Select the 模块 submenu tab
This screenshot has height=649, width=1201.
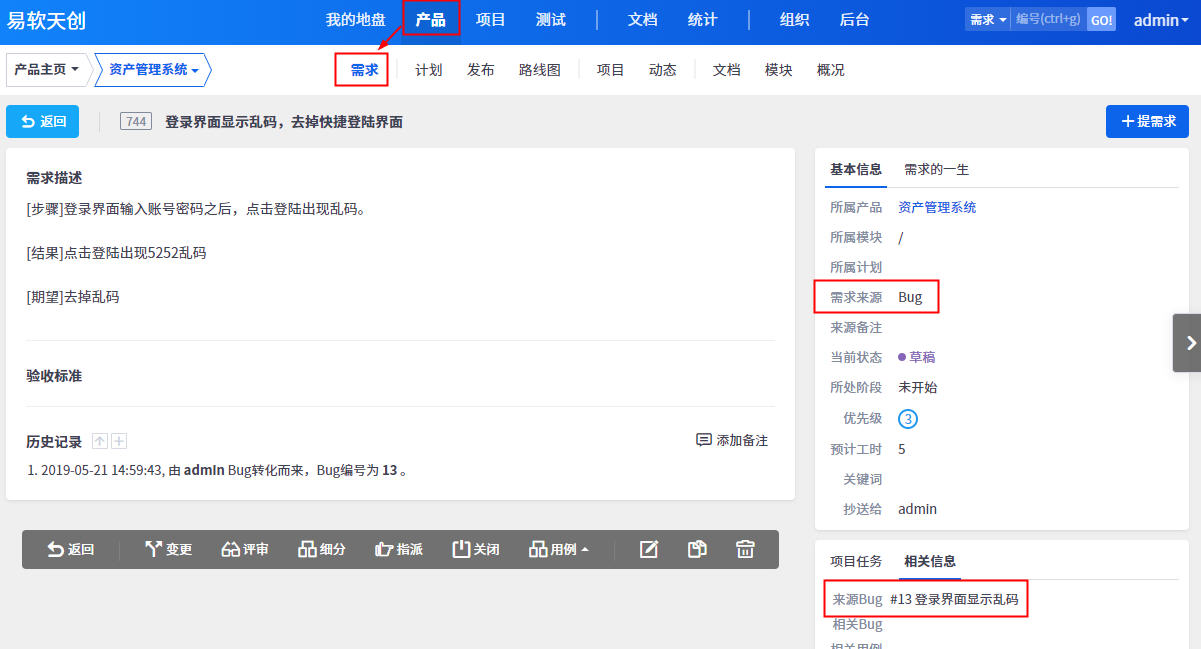click(778, 69)
